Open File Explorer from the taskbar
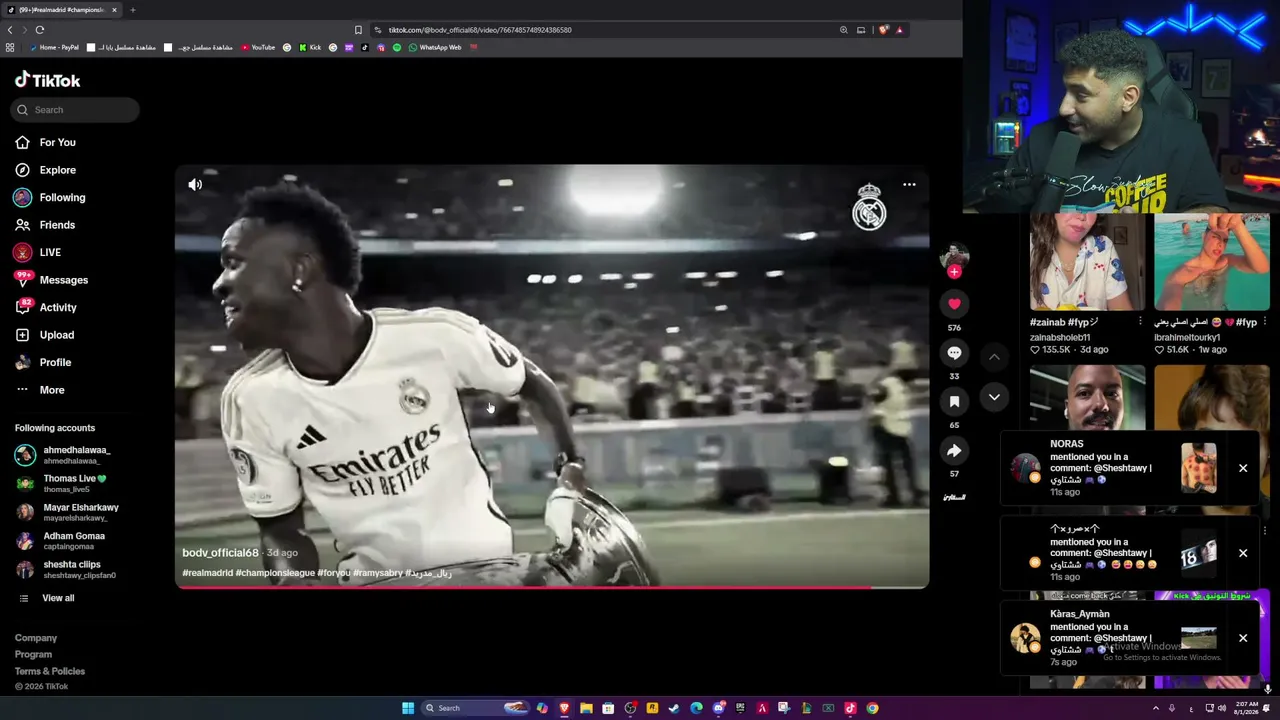1280x720 pixels. click(586, 708)
